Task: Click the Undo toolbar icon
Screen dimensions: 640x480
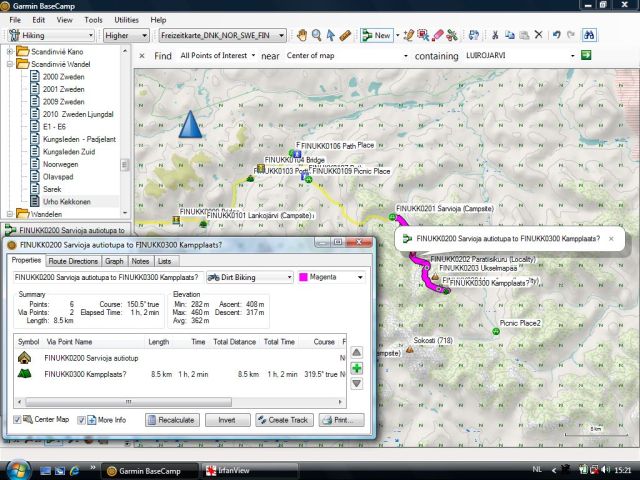Action: tap(555, 35)
